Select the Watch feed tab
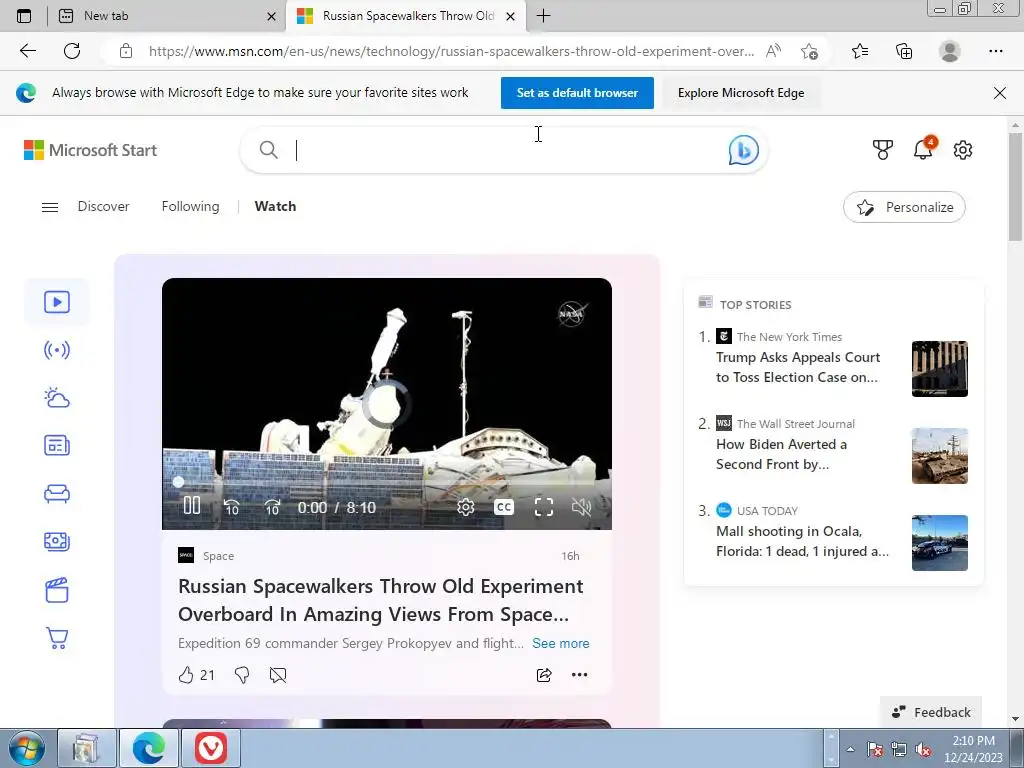 click(x=275, y=206)
